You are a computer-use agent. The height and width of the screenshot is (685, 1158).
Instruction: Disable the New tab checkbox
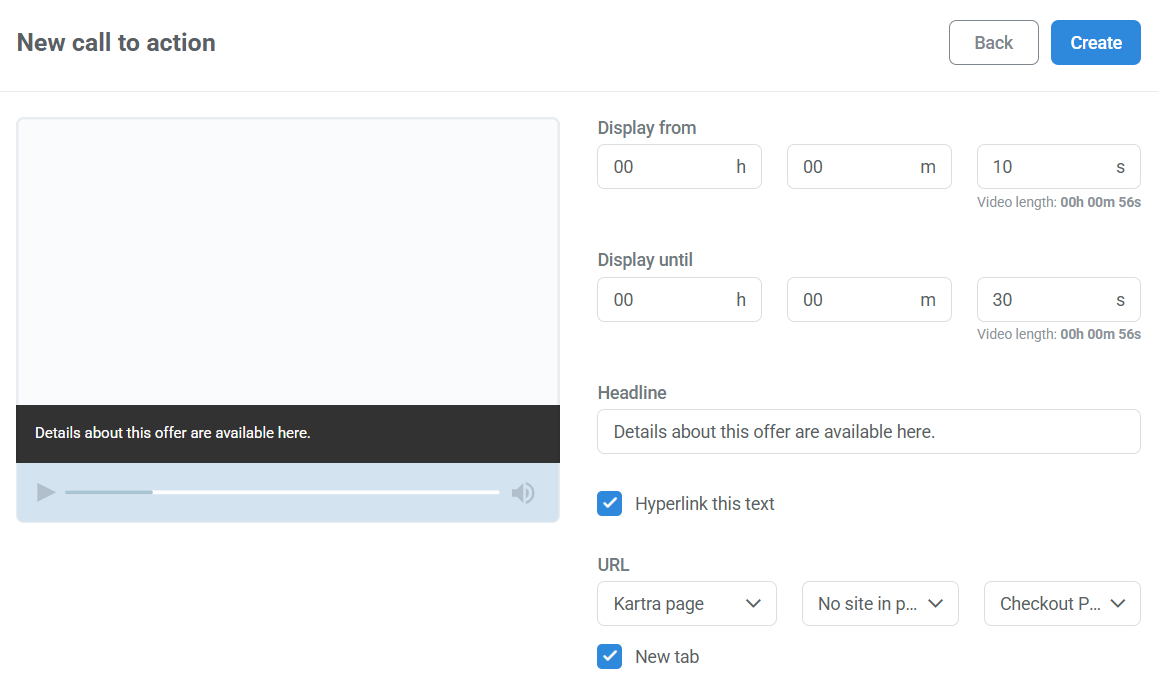(610, 656)
